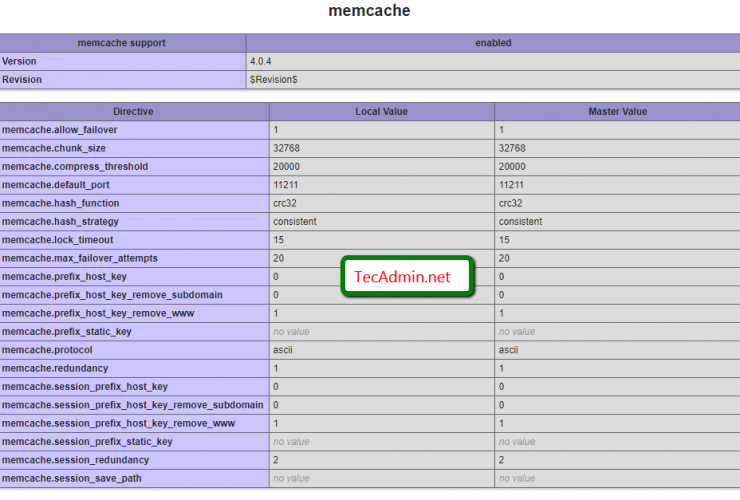Click the memcache.hash_strategy master value 'consistent'
Screen dimensions: 740x500
(520, 221)
